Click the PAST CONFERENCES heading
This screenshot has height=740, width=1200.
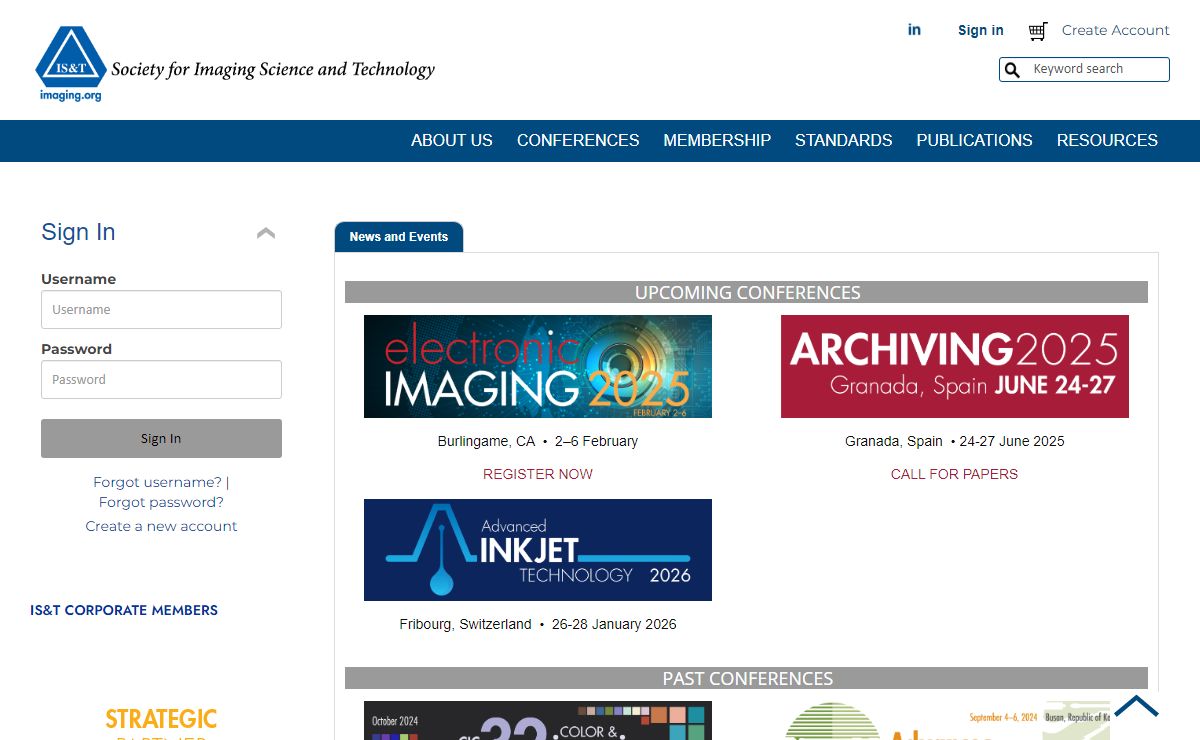click(747, 678)
